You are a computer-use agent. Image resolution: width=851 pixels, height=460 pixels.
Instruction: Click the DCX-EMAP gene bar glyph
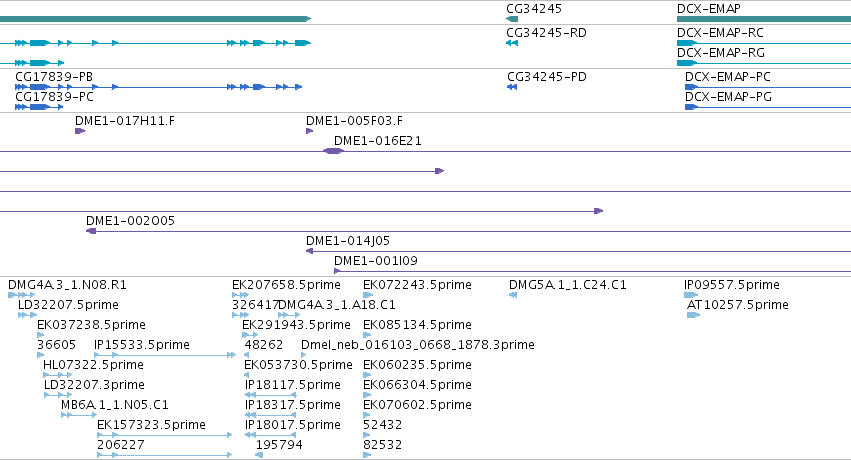pos(764,19)
